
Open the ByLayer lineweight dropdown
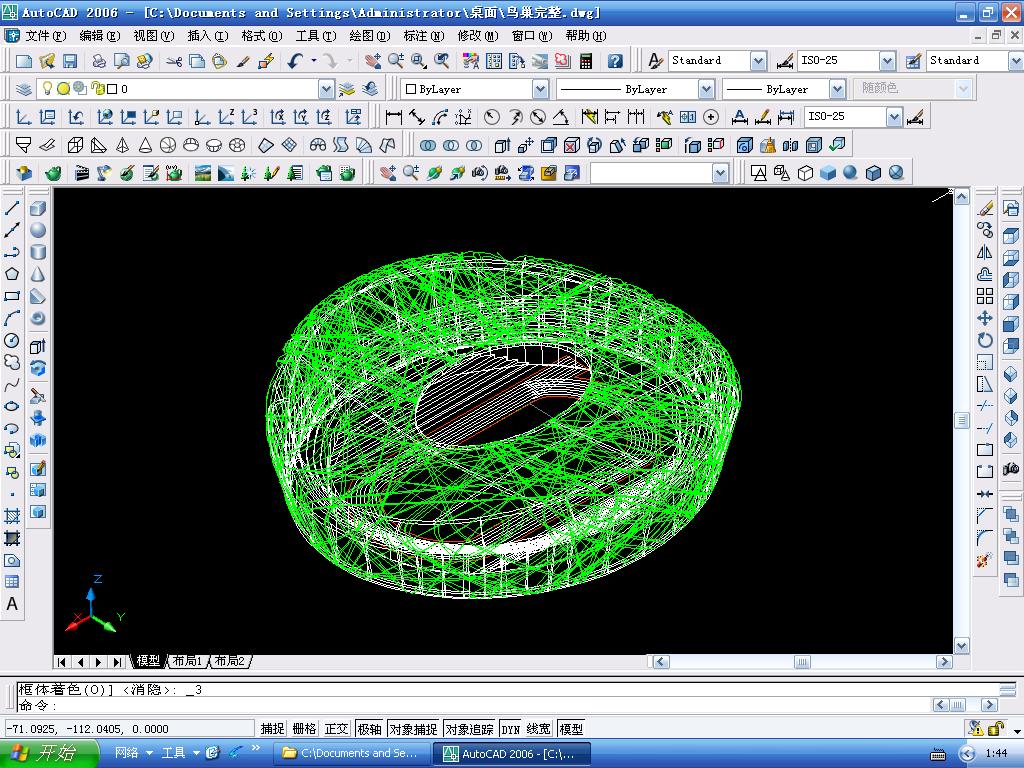pyautogui.click(x=837, y=89)
